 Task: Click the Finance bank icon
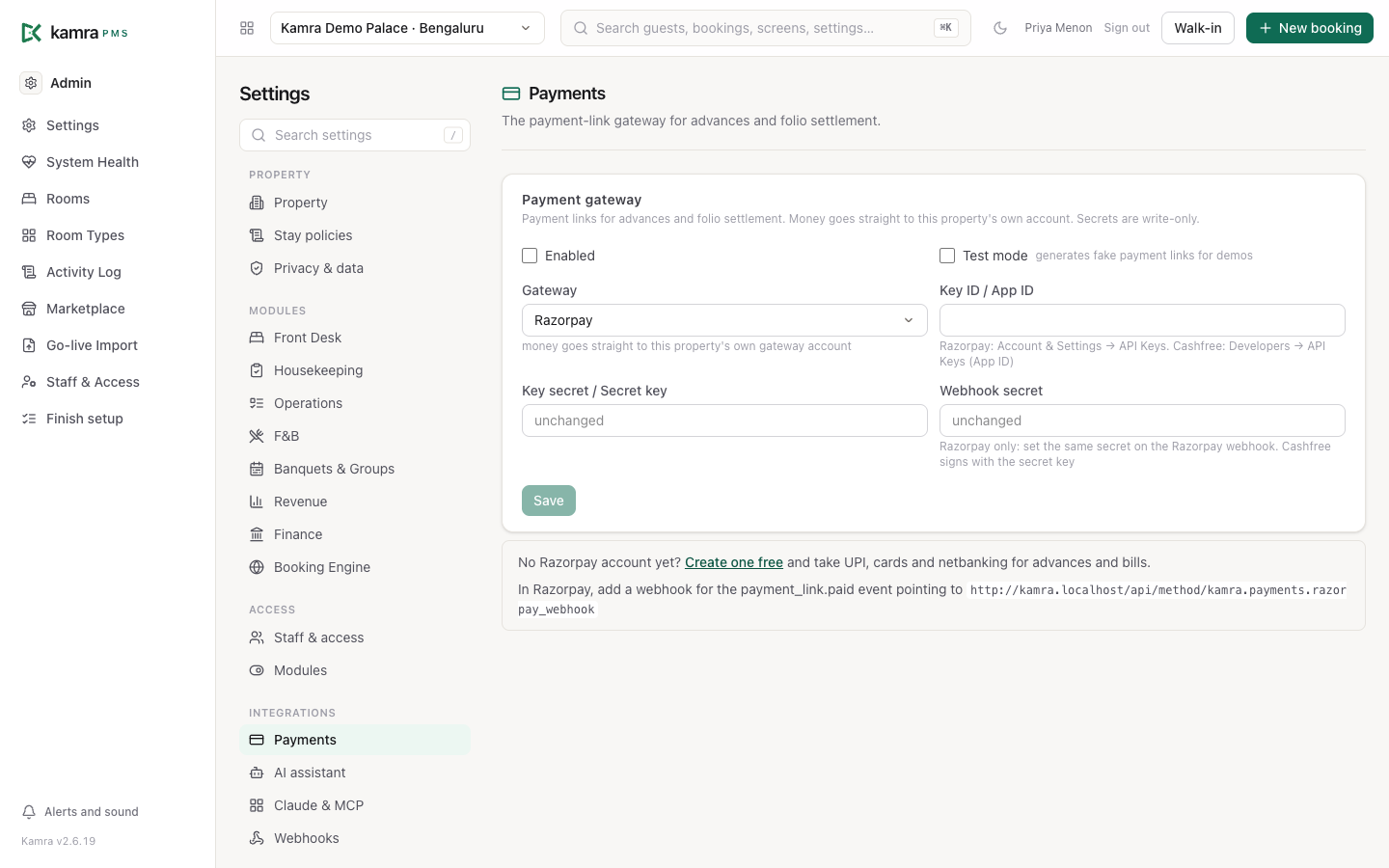click(x=257, y=534)
